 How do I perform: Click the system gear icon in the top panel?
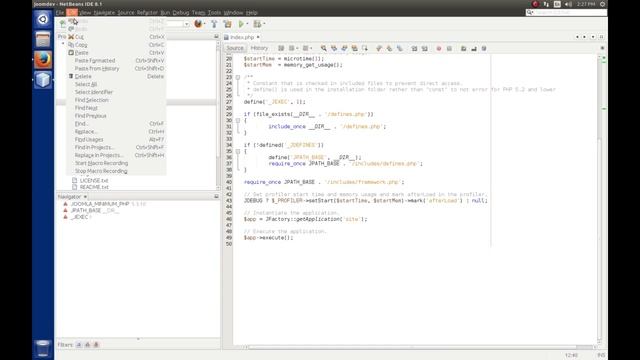tap(602, 4)
